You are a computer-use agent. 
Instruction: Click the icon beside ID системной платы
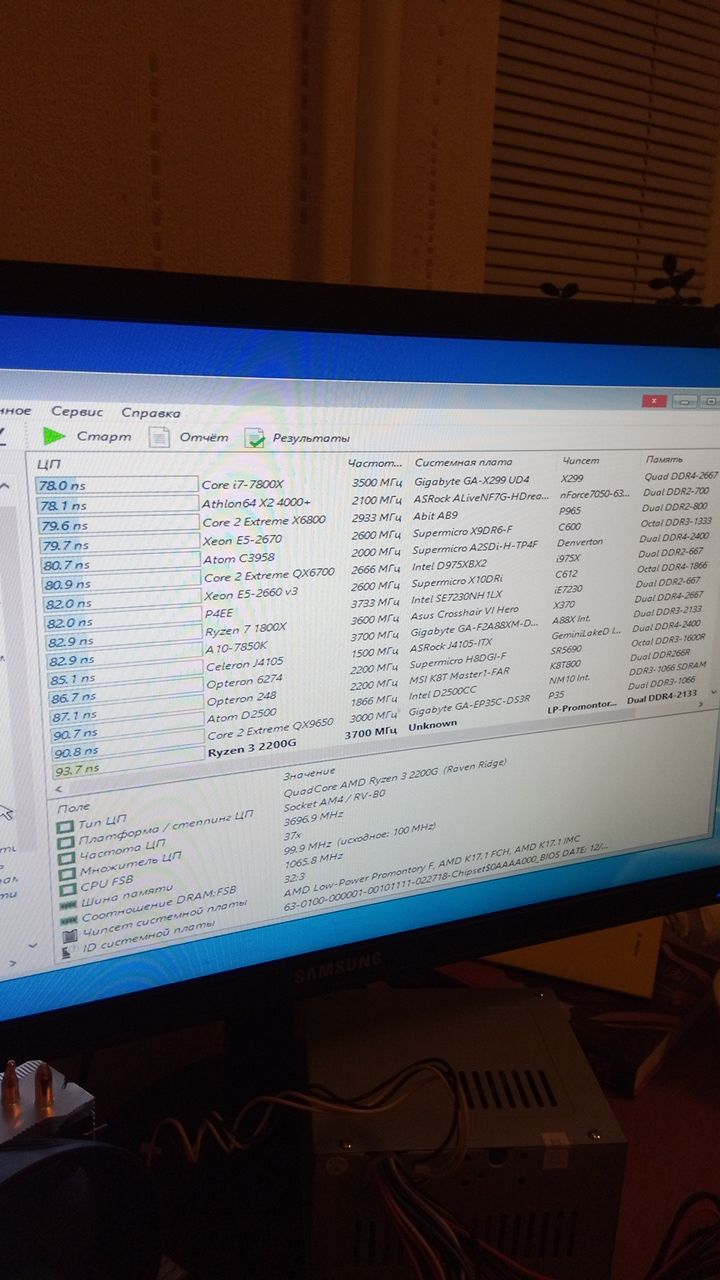tap(70, 953)
